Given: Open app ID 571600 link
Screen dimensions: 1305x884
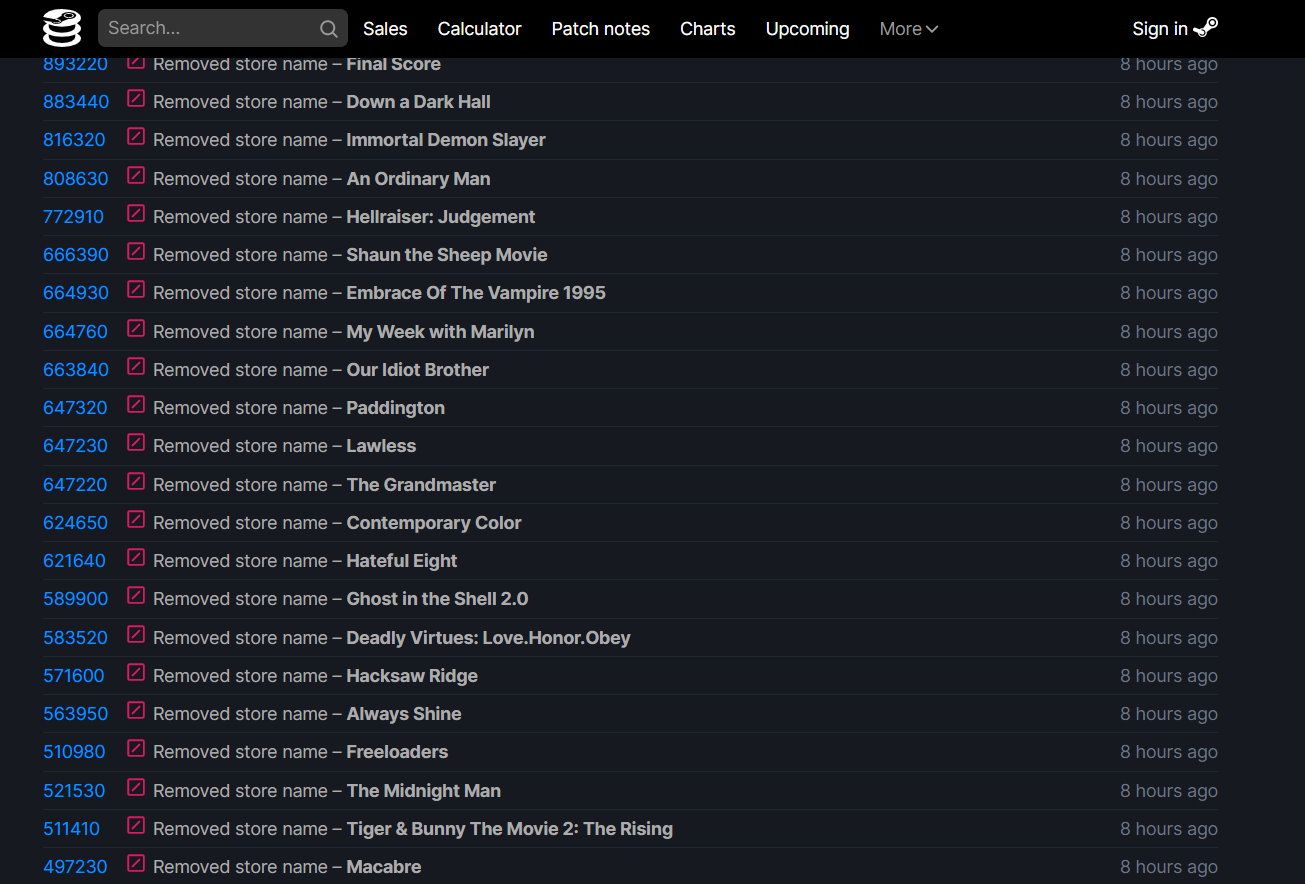Looking at the screenshot, I should pyautogui.click(x=73, y=676).
